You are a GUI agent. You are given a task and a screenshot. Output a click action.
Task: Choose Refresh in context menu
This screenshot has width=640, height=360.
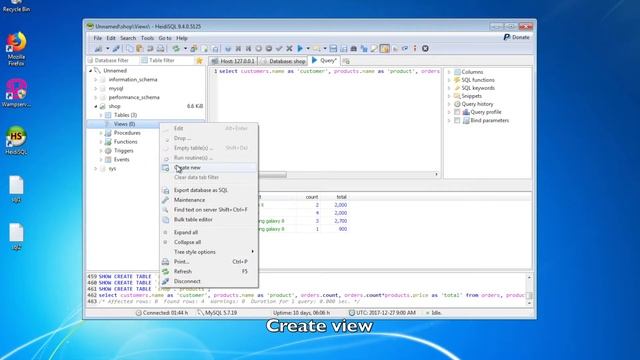pyautogui.click(x=209, y=271)
